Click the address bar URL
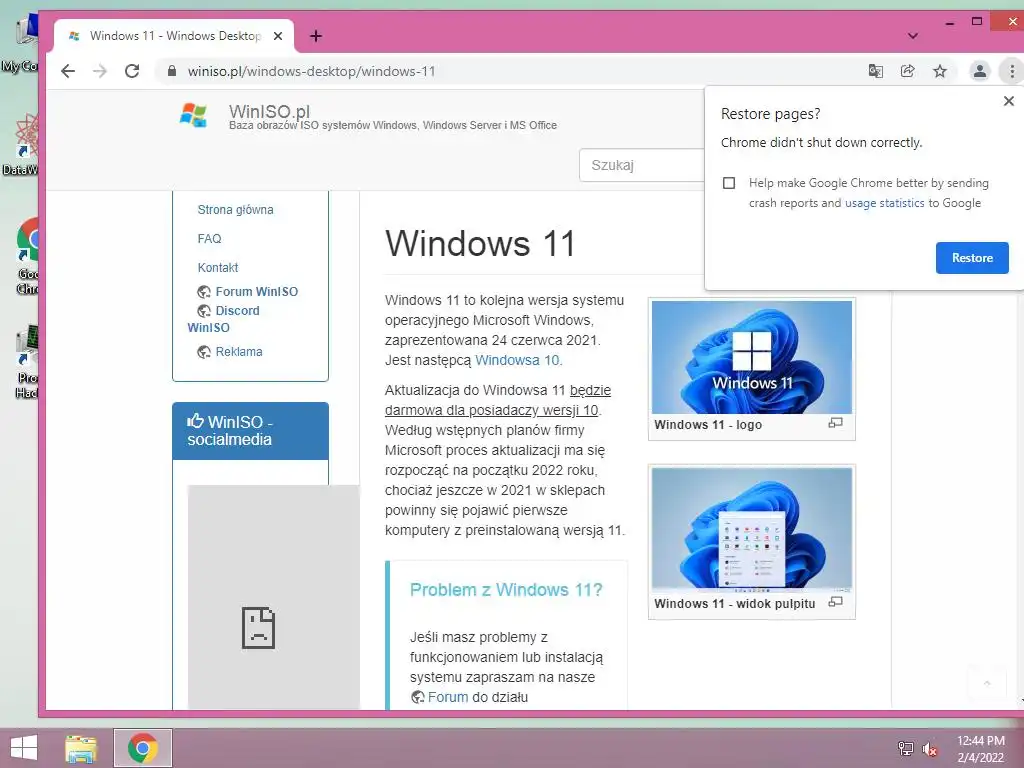Image resolution: width=1024 pixels, height=768 pixels. point(312,71)
